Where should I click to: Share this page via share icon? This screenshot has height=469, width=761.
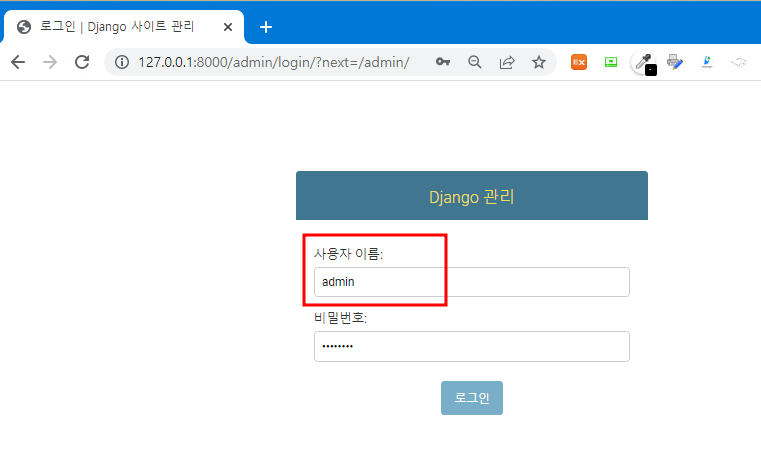click(x=507, y=62)
